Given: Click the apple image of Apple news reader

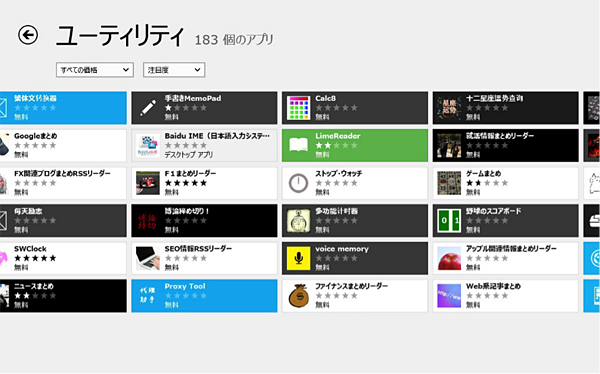Looking at the screenshot, I should [x=449, y=258].
